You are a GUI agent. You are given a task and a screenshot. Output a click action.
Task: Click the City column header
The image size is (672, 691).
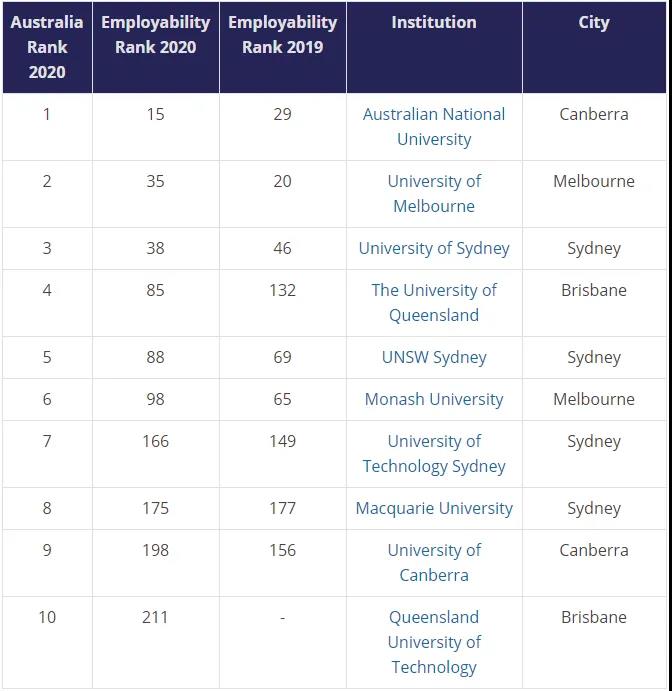point(594,47)
